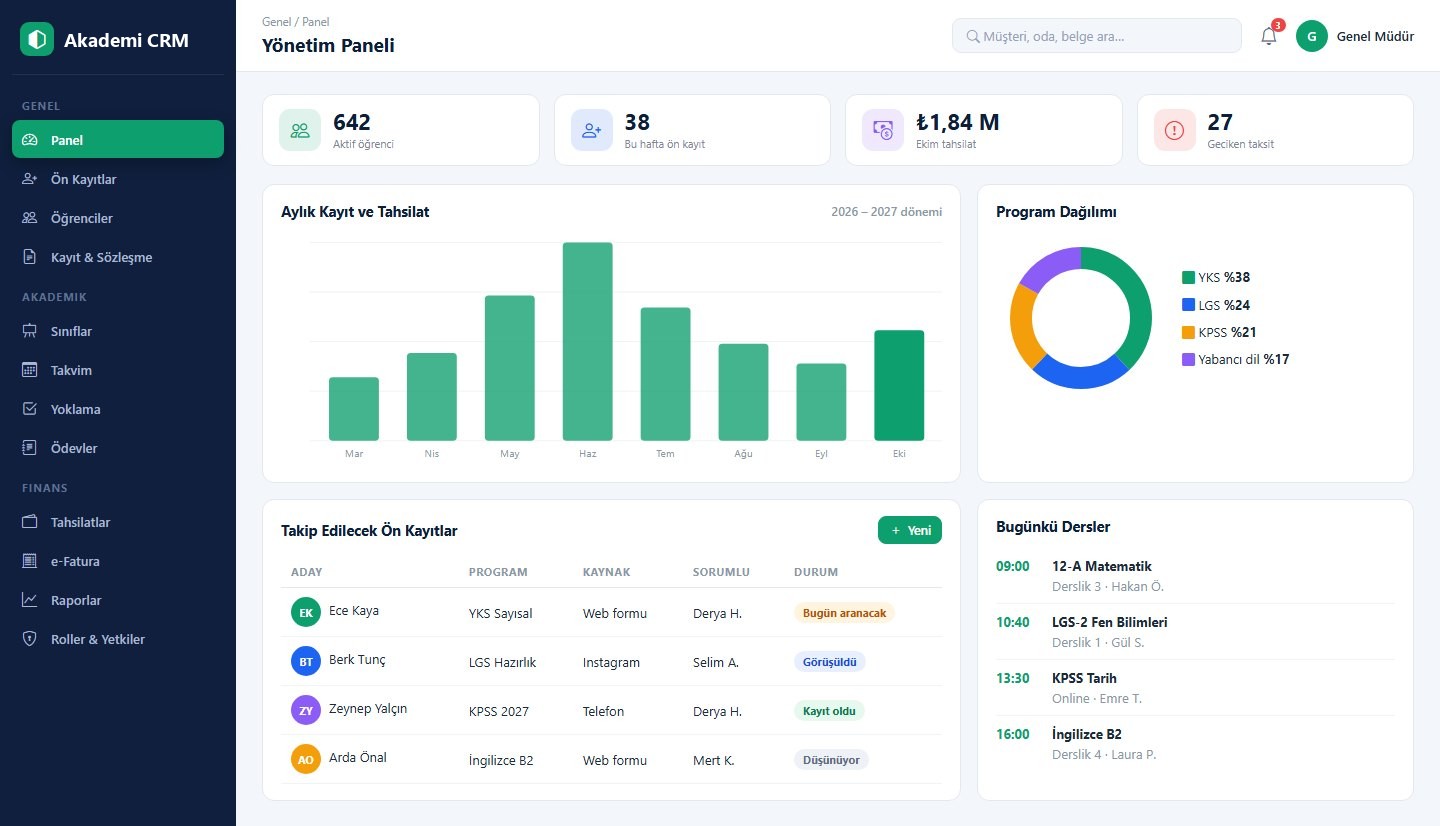Click the Raporlar chart icon
The width and height of the screenshot is (1440, 826).
pyautogui.click(x=30, y=600)
